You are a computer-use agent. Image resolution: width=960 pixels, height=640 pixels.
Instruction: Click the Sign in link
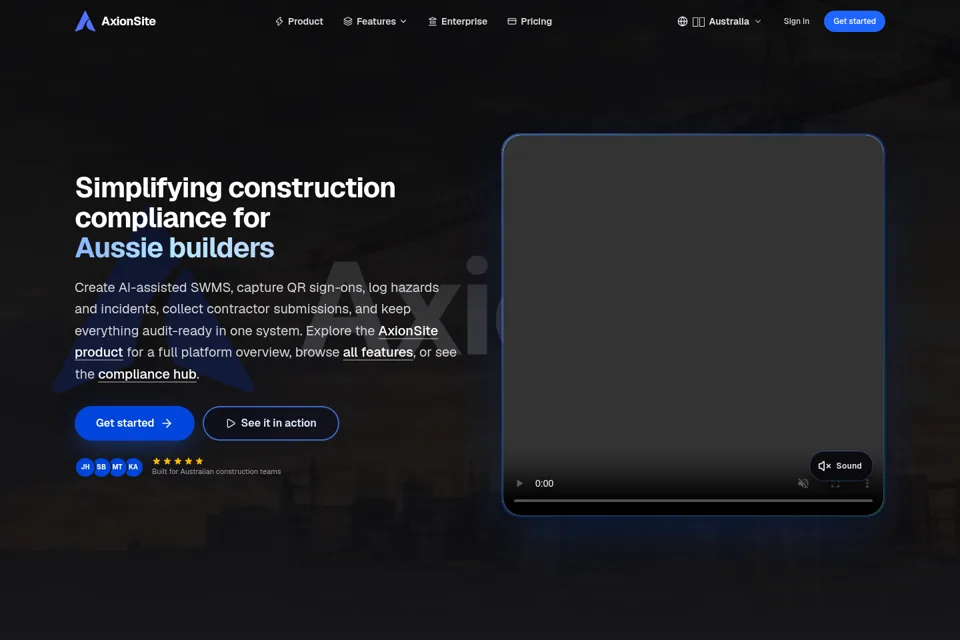[x=796, y=21]
